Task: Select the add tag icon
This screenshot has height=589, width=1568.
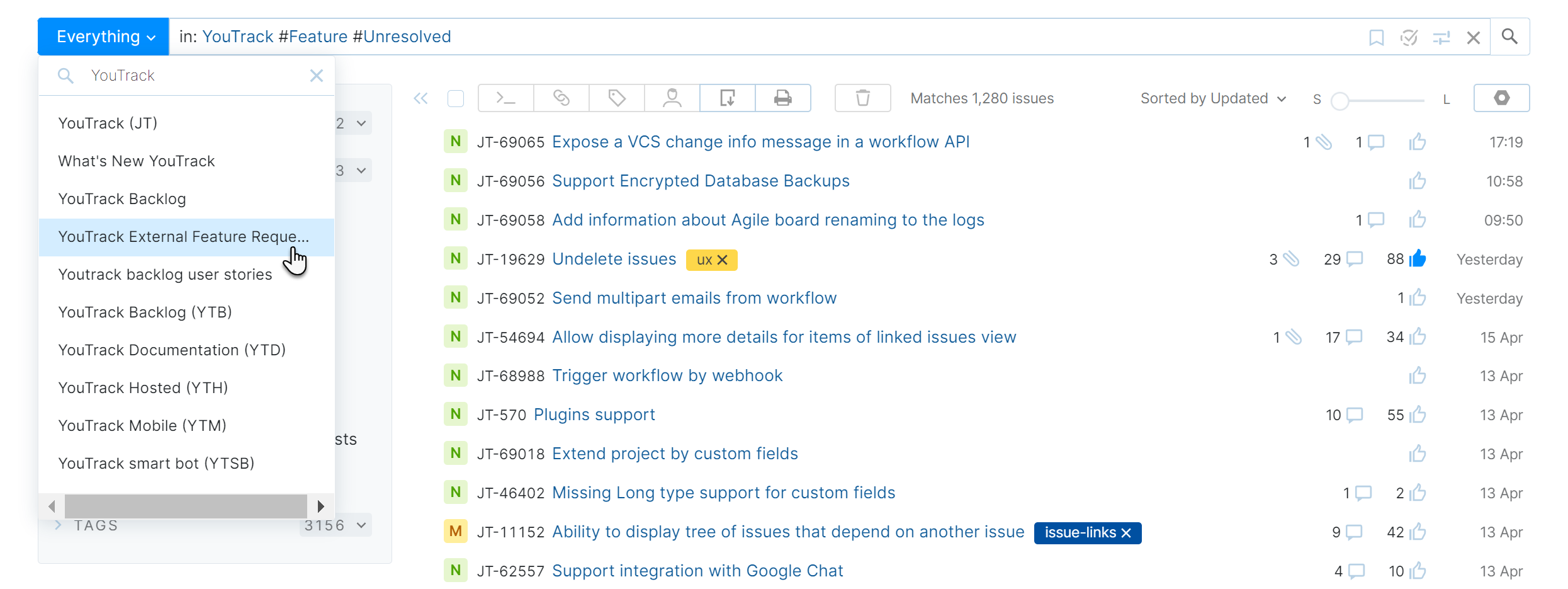Action: point(616,98)
